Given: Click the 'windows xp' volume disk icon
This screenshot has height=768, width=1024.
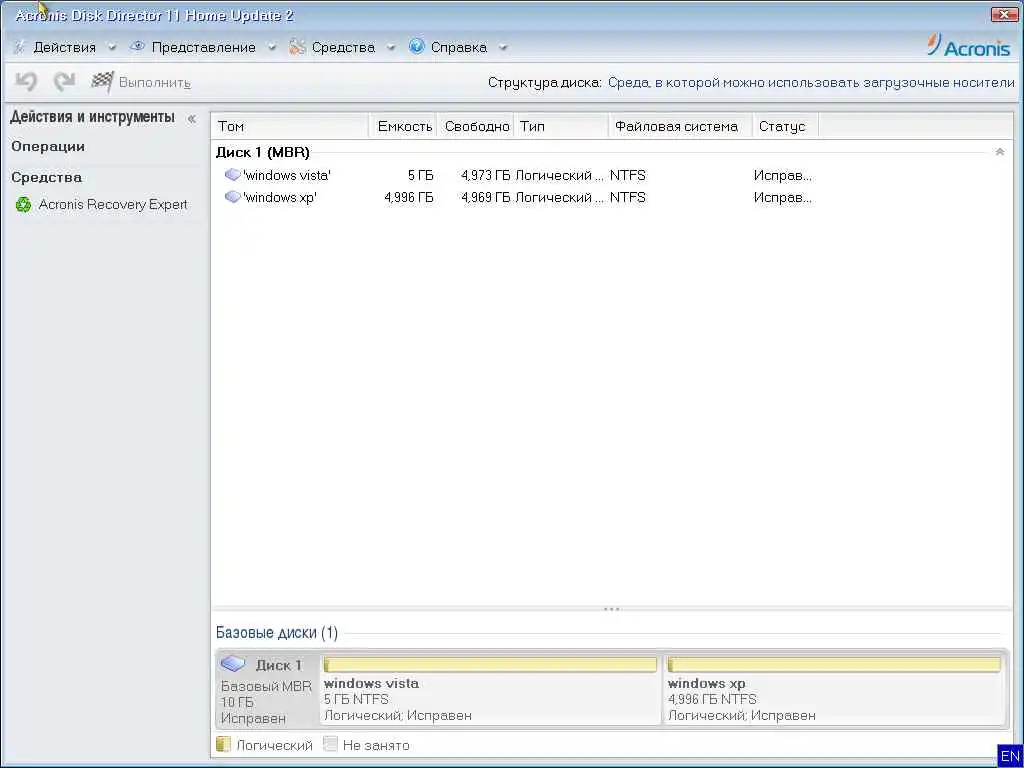Looking at the screenshot, I should (x=232, y=197).
